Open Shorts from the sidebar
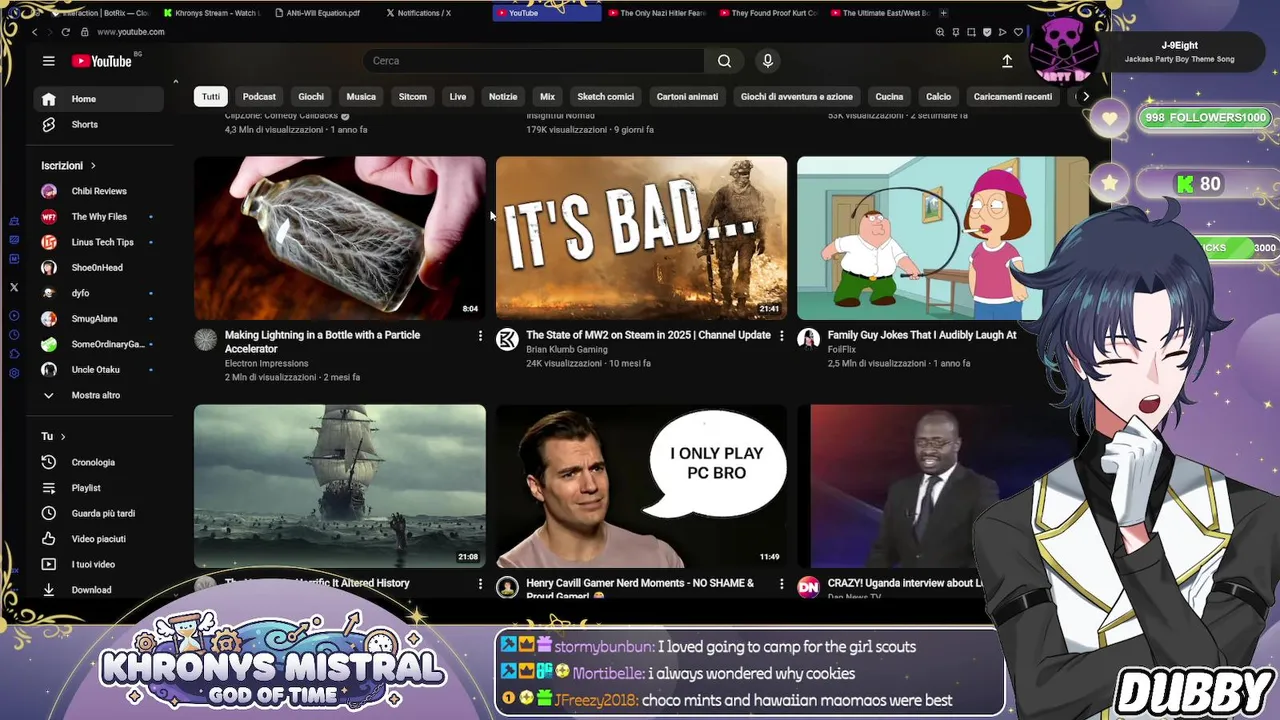 pyautogui.click(x=98, y=124)
